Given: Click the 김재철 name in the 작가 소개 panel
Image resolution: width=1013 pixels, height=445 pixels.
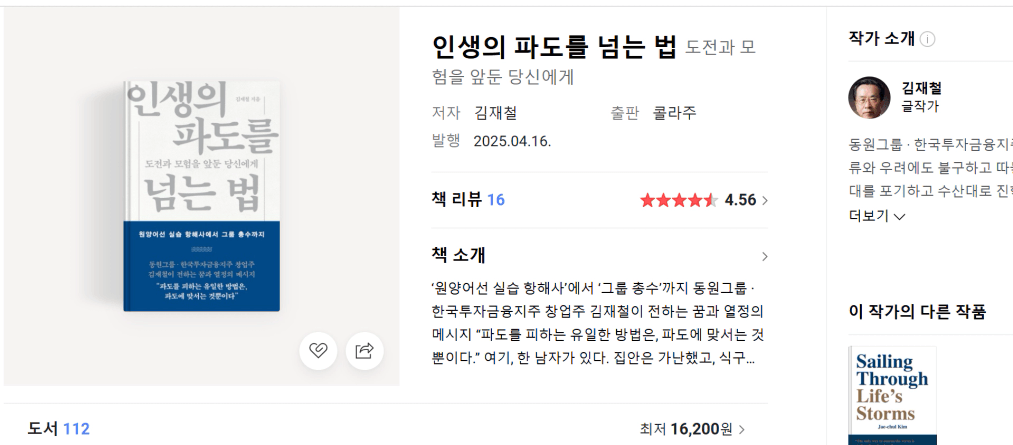Looking at the screenshot, I should click(921, 88).
